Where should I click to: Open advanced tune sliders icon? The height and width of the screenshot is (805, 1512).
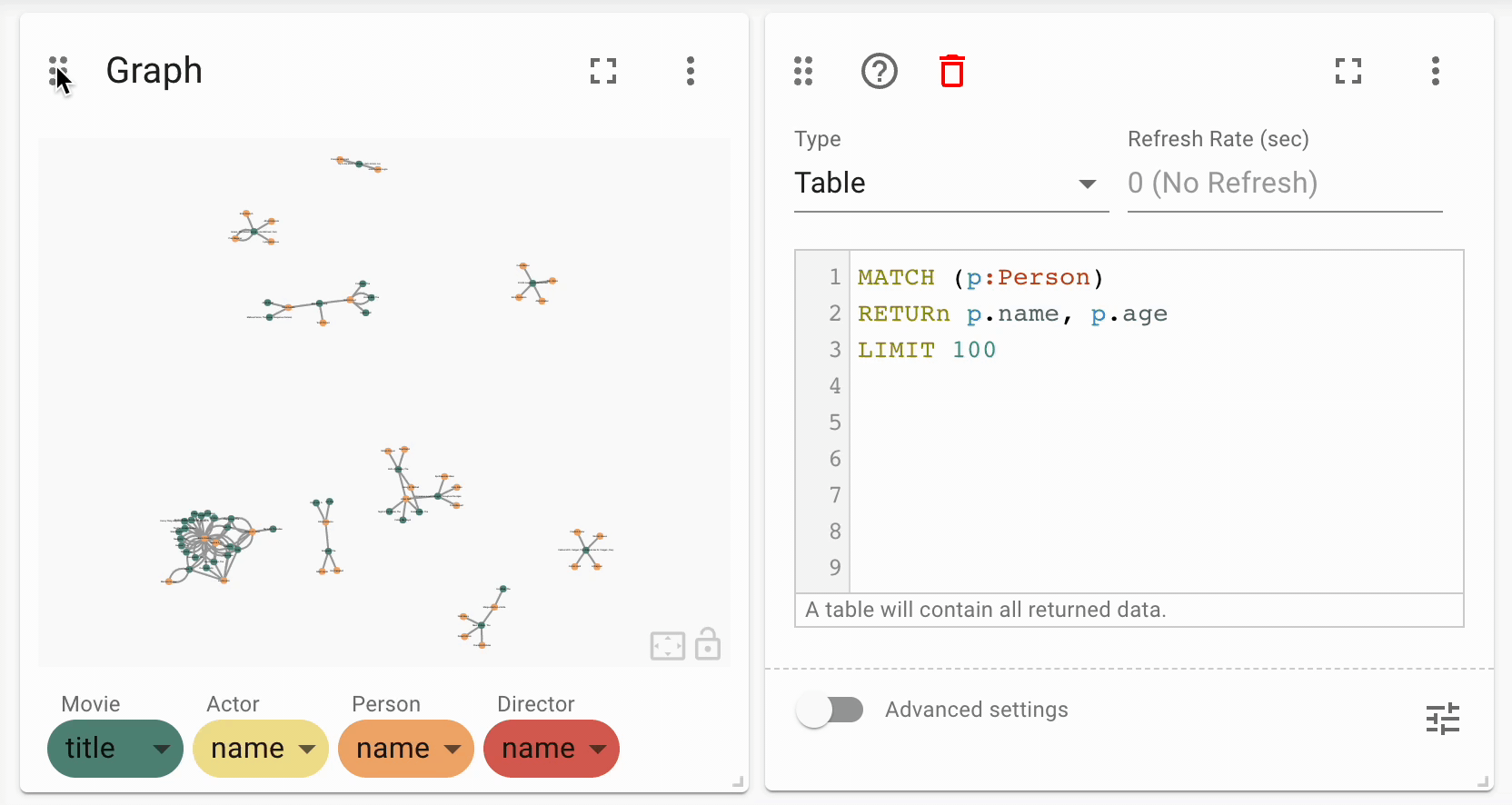tap(1443, 719)
